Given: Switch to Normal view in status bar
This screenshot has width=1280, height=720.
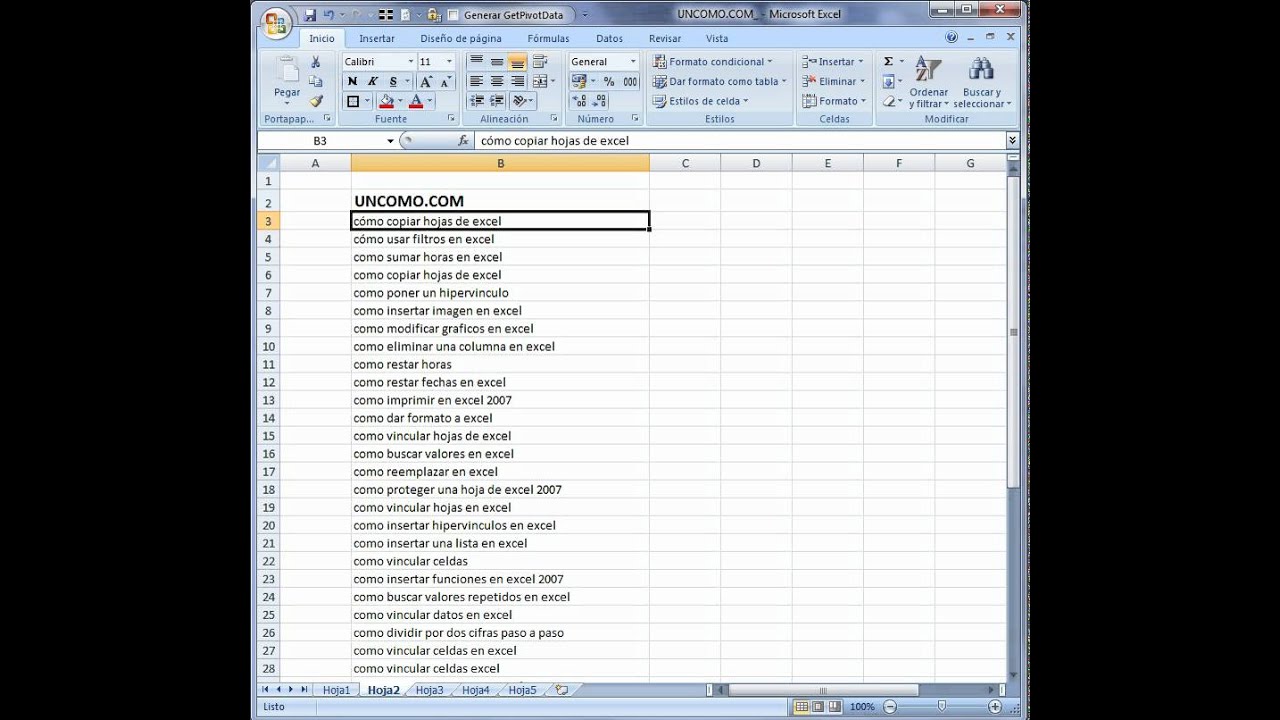Looking at the screenshot, I should 801,706.
